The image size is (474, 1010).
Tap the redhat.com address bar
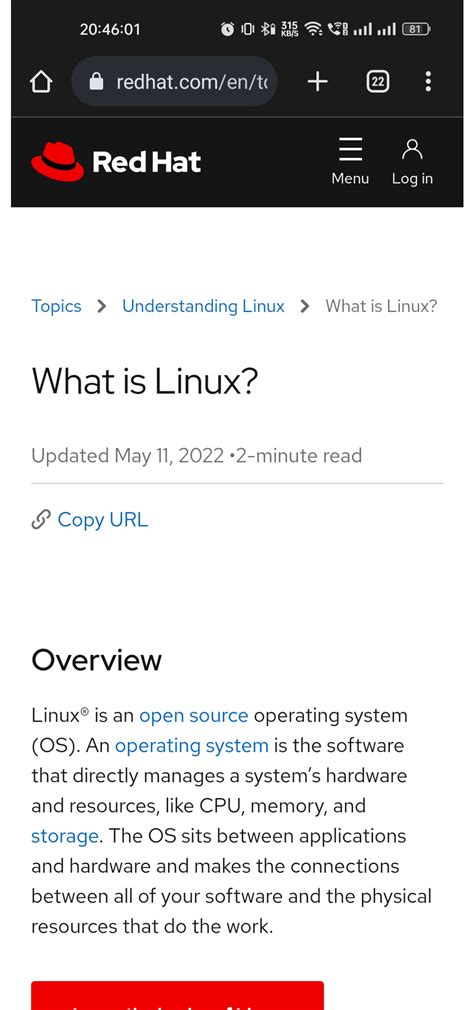[175, 82]
